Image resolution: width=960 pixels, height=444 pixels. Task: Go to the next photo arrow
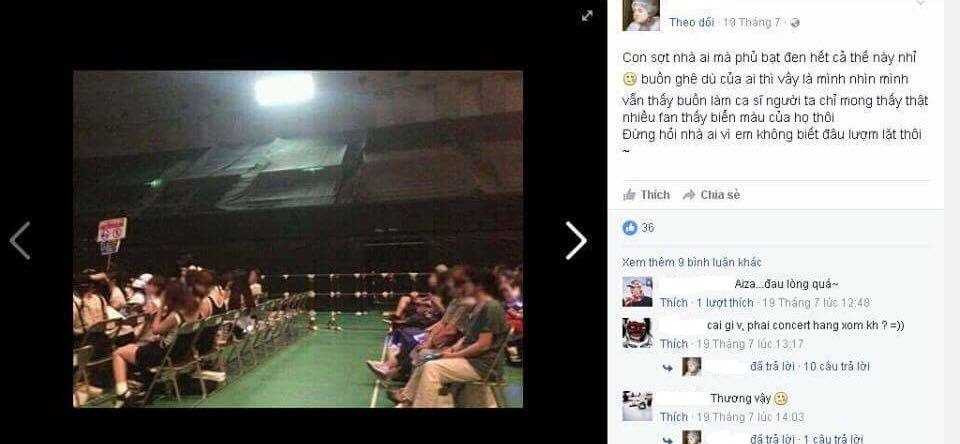[x=576, y=240]
